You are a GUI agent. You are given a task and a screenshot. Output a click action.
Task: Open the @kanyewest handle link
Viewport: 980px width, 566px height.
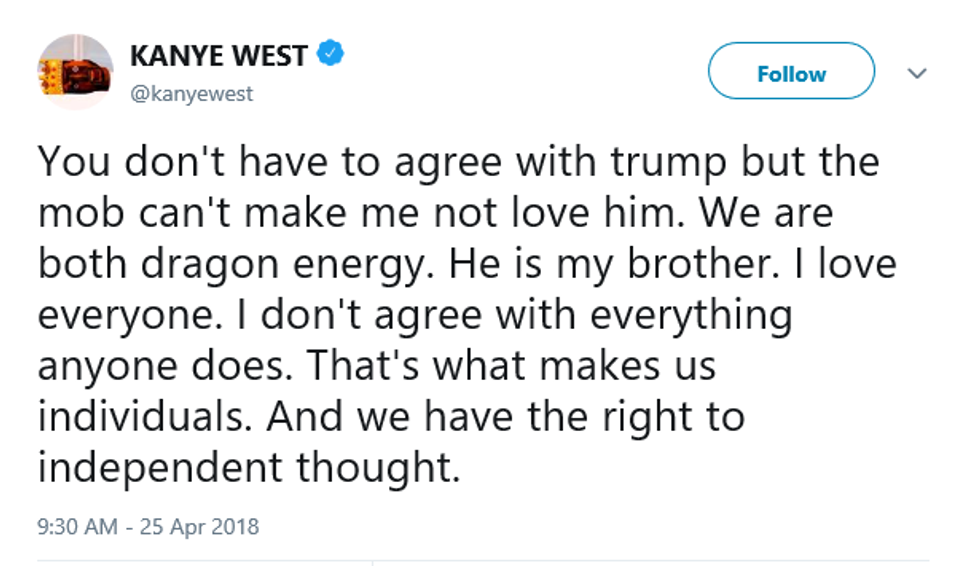pyautogui.click(x=191, y=94)
